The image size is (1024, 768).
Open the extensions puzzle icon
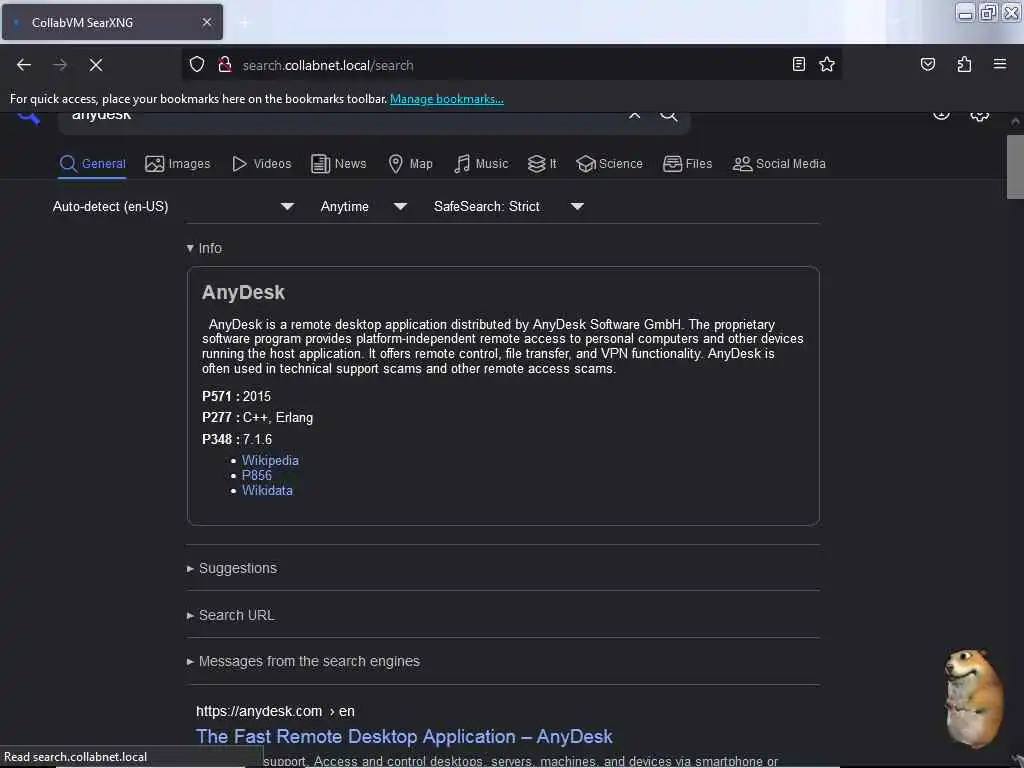[x=964, y=65]
